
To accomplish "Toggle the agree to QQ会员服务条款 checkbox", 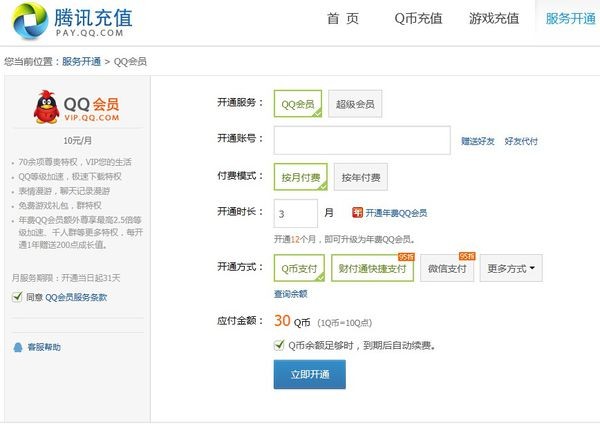I will tap(17, 297).
